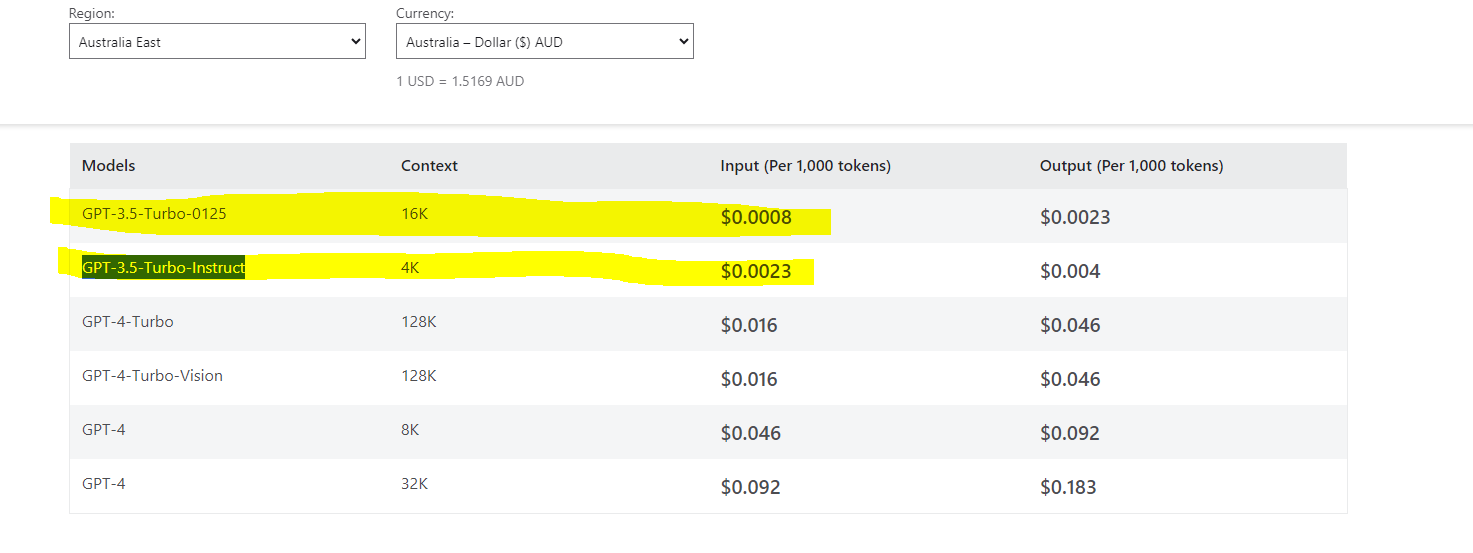Click the 4K context value
Viewport: 1473px width, 553px height.
pyautogui.click(x=410, y=268)
